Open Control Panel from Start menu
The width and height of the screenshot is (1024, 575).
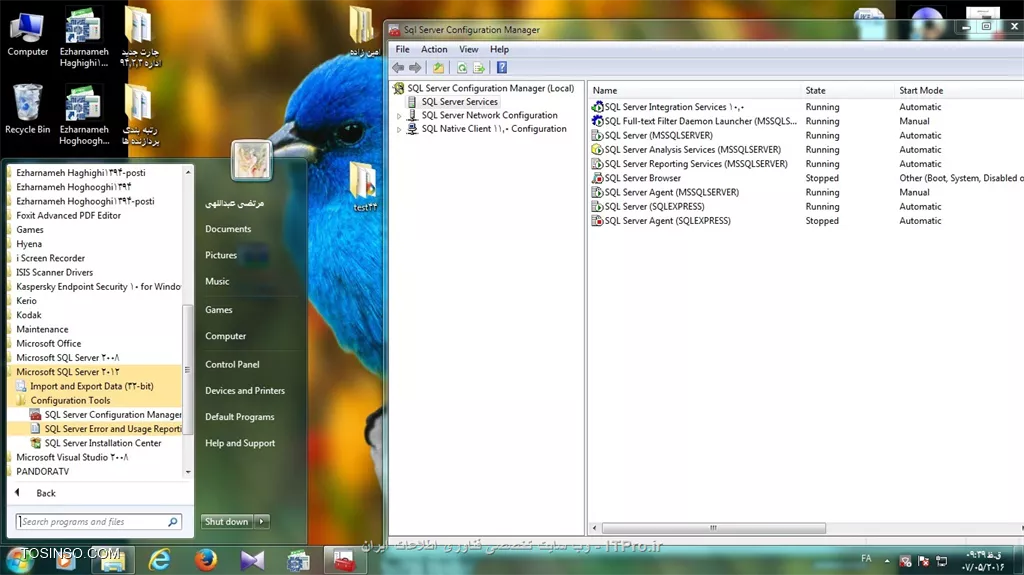(x=232, y=365)
